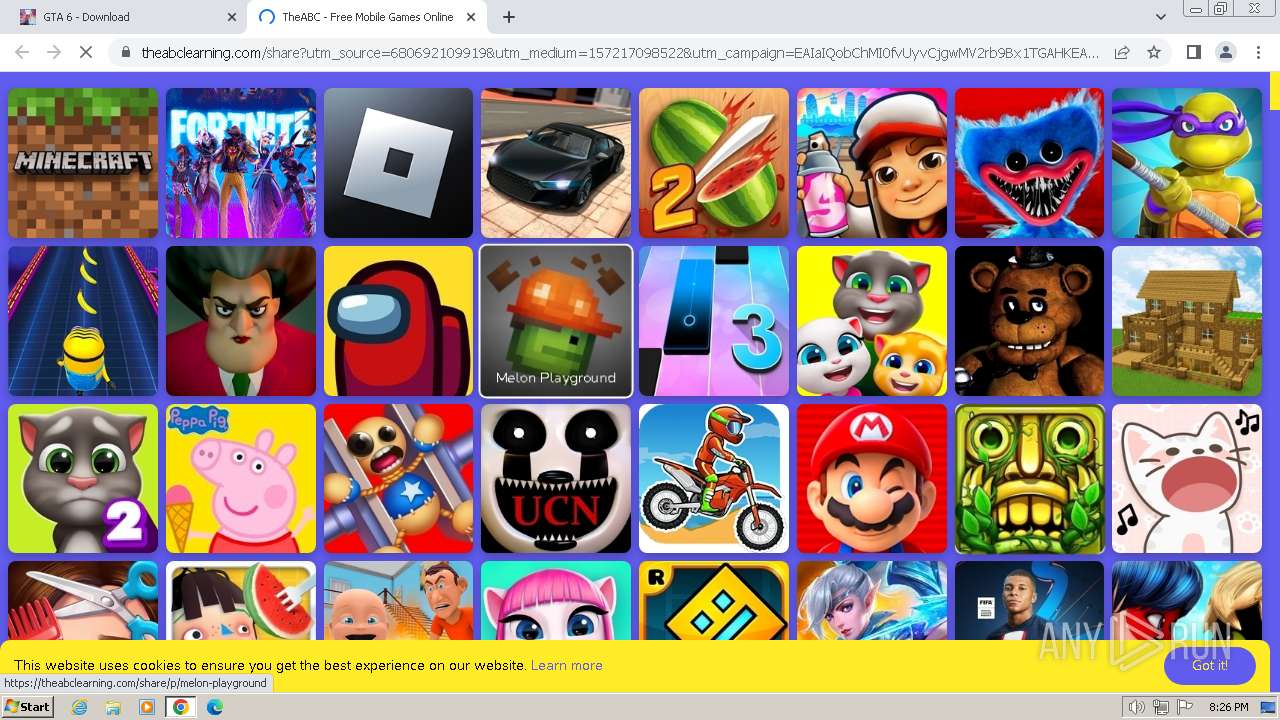Open the Geometry Dash tile
Image resolution: width=1280 pixels, height=720 pixels.
point(714,600)
